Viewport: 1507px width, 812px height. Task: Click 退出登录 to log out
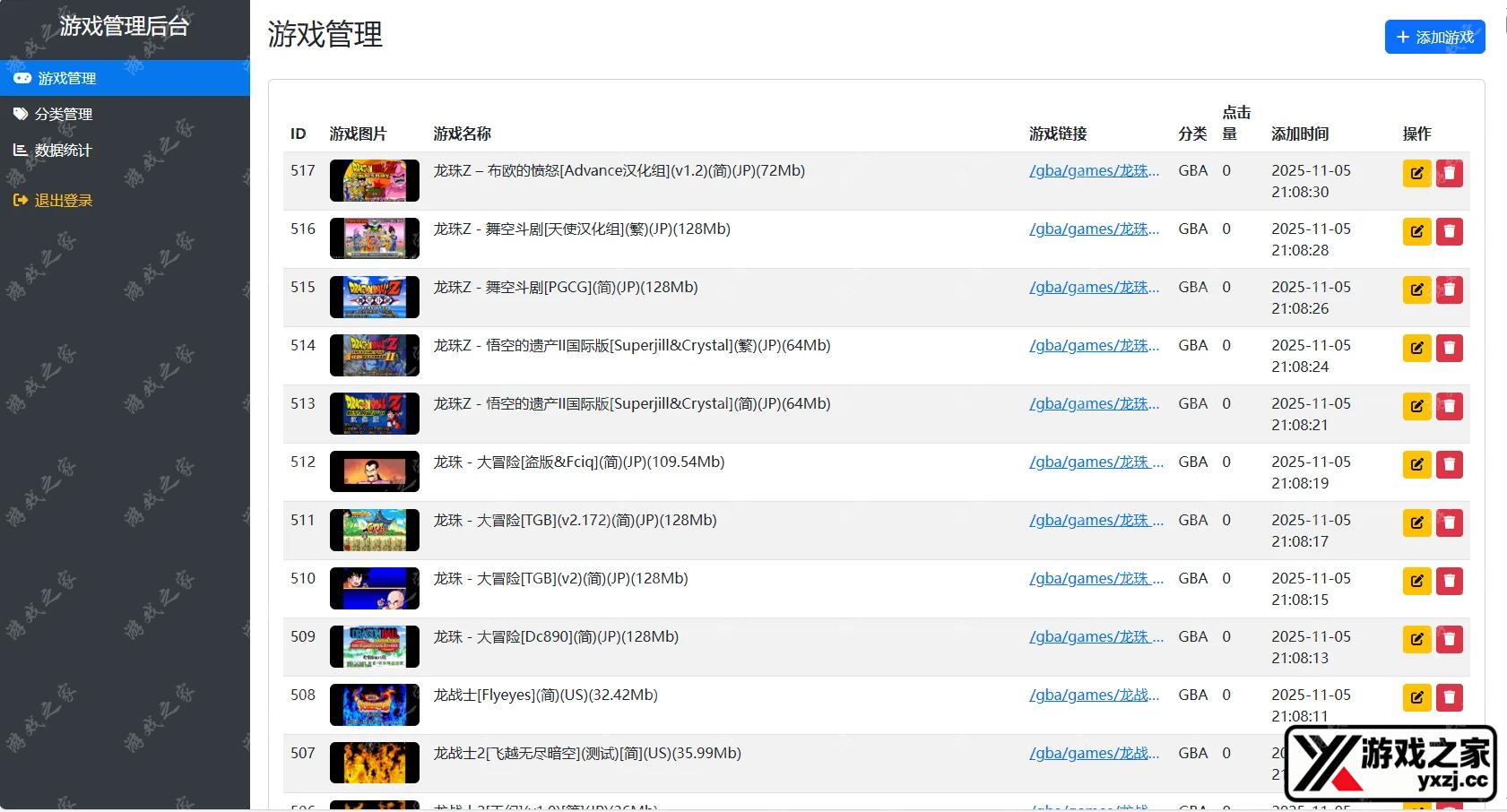coord(125,201)
